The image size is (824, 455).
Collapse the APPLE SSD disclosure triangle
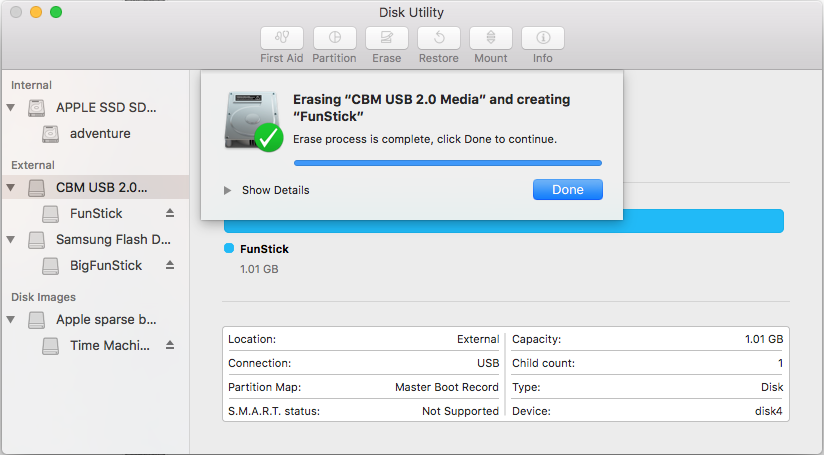coord(11,108)
